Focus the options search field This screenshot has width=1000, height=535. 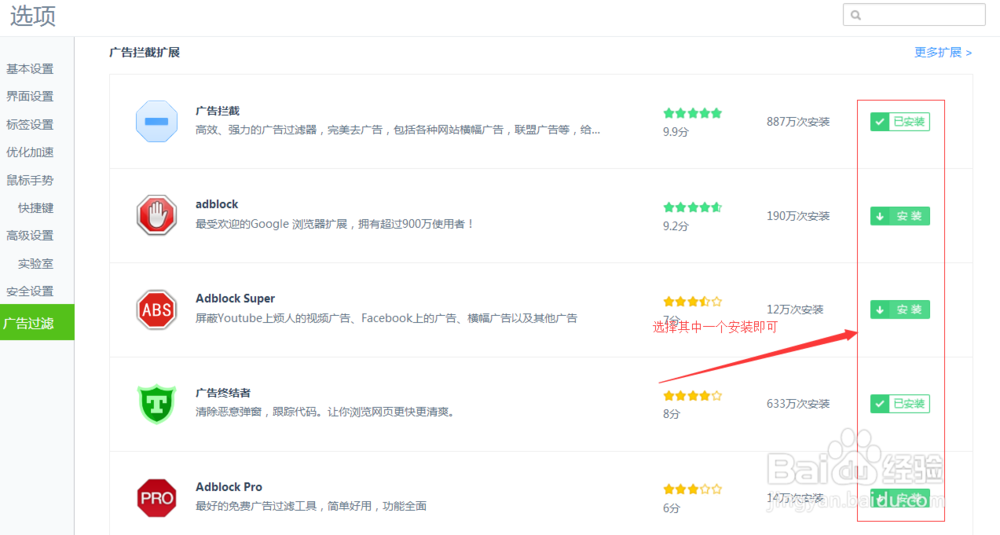pyautogui.click(x=914, y=15)
